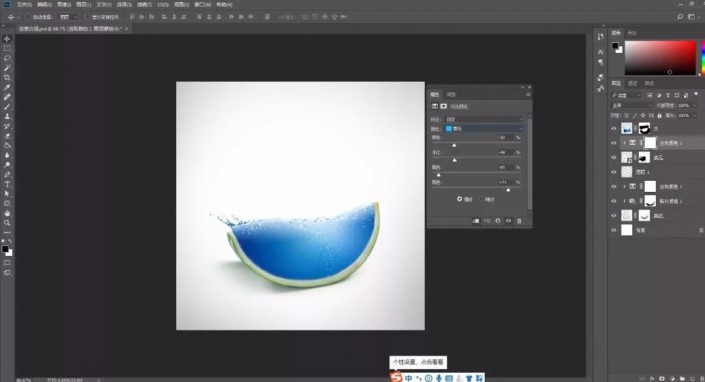
Task: Toggle visibility of 图层 1 layer
Action: (614, 172)
